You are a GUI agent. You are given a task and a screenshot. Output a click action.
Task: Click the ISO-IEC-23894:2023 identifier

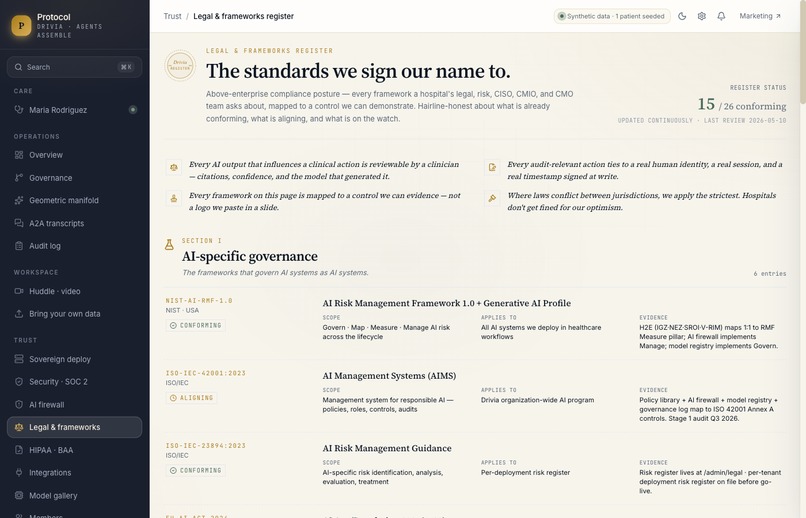tap(206, 446)
